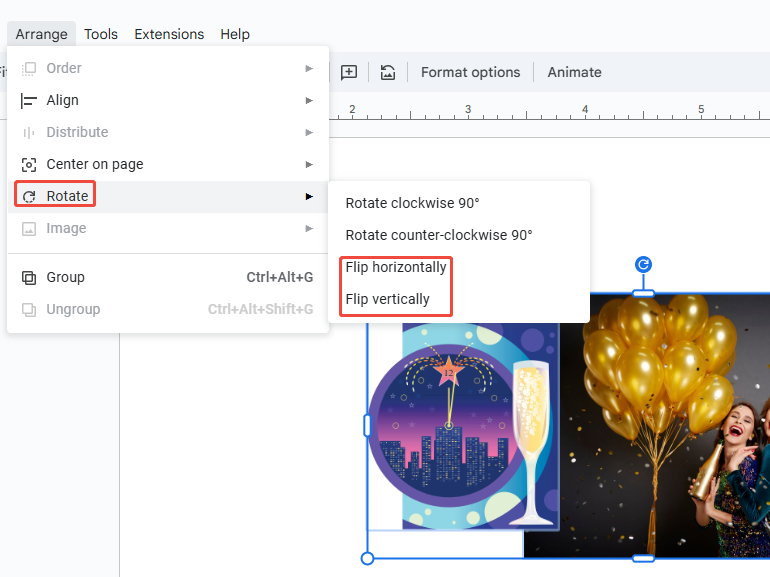The width and height of the screenshot is (770, 577).
Task: Expand the Align submenu arrow
Action: [x=309, y=100]
